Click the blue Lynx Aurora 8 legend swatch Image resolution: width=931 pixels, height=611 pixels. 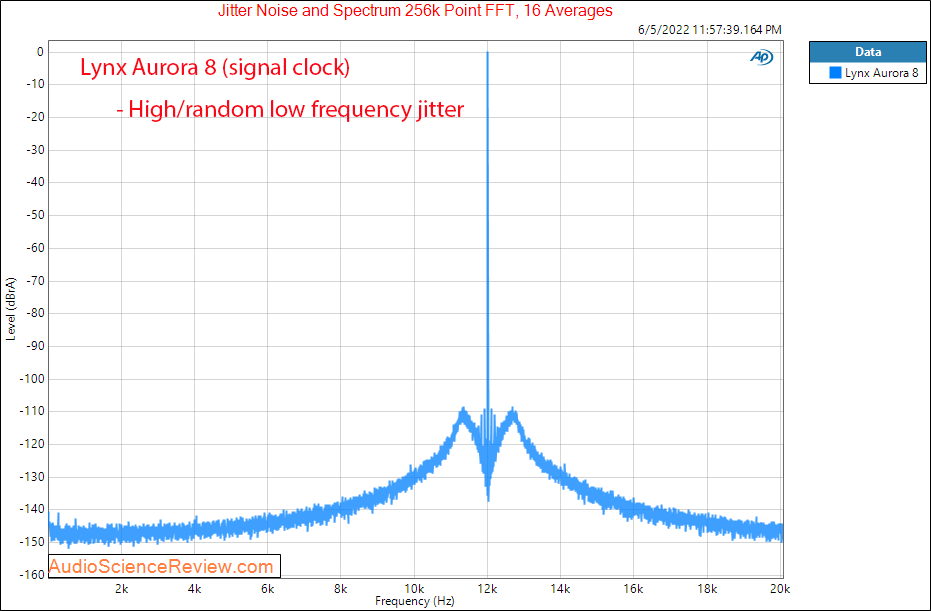(x=835, y=73)
